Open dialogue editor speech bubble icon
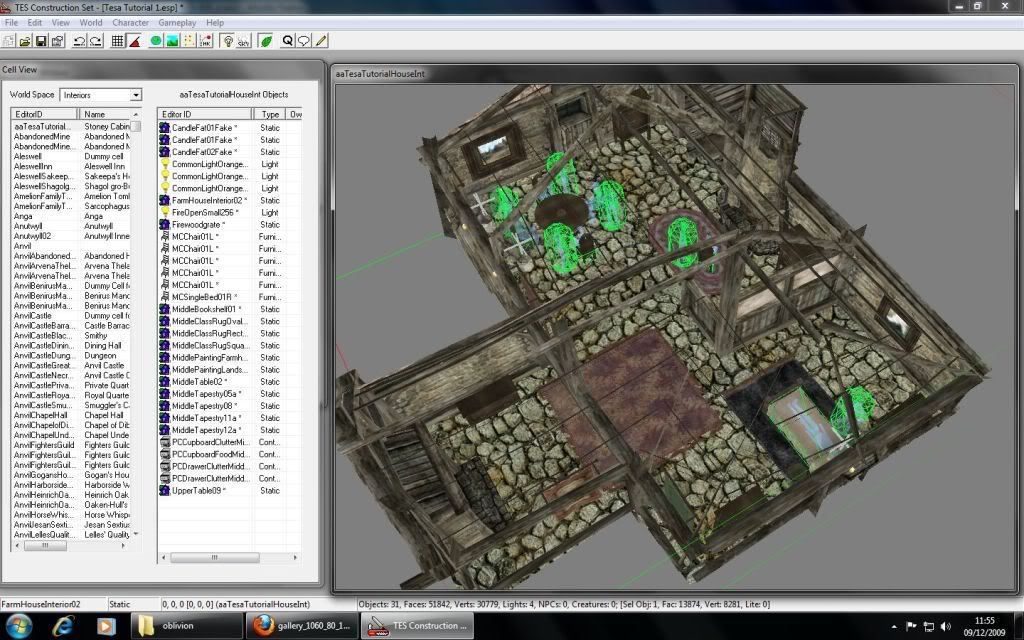 pos(304,41)
